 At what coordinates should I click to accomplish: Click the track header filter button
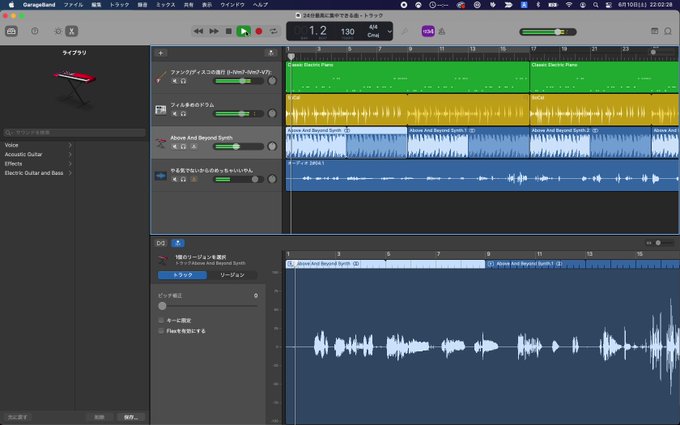click(271, 53)
